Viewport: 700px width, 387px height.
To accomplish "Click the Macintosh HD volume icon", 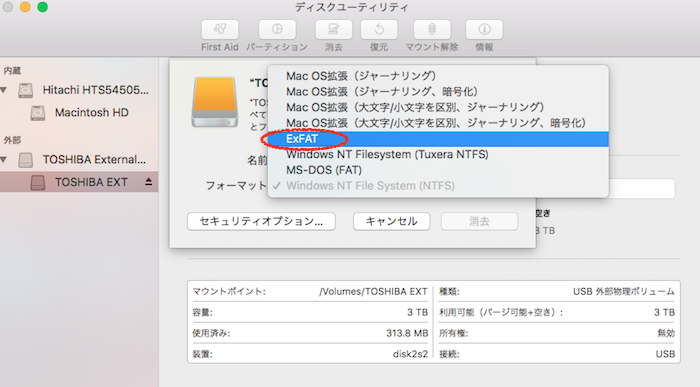I will [x=38, y=113].
